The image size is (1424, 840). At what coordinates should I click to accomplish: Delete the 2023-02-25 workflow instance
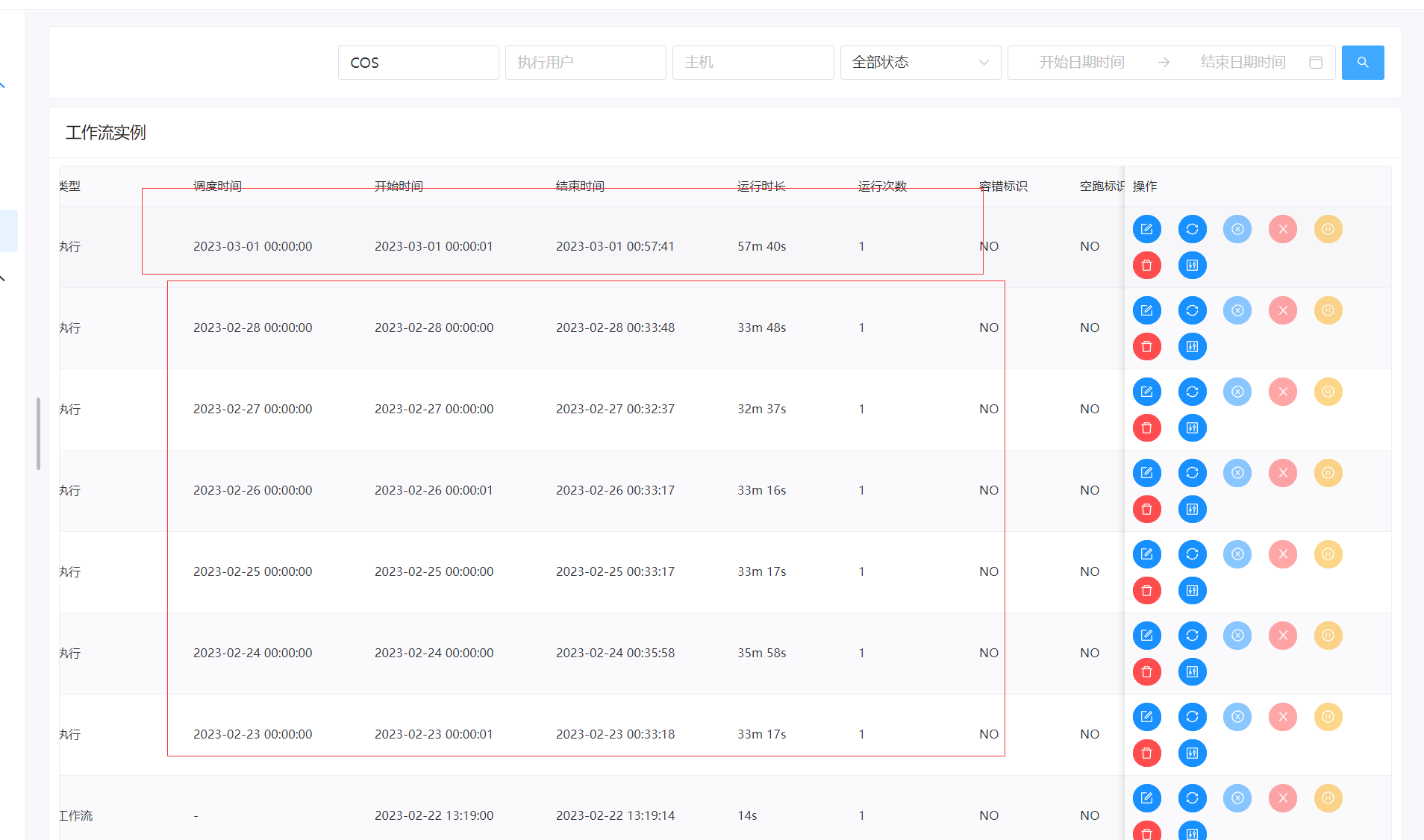click(1146, 591)
